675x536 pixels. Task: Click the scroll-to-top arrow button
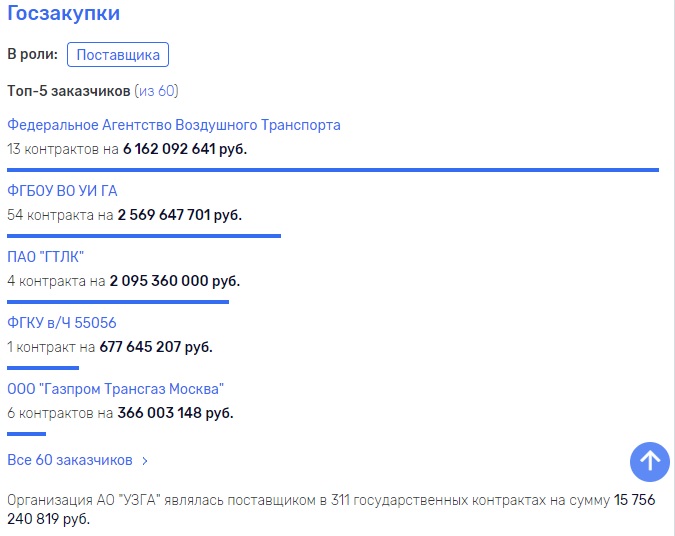pyautogui.click(x=650, y=460)
